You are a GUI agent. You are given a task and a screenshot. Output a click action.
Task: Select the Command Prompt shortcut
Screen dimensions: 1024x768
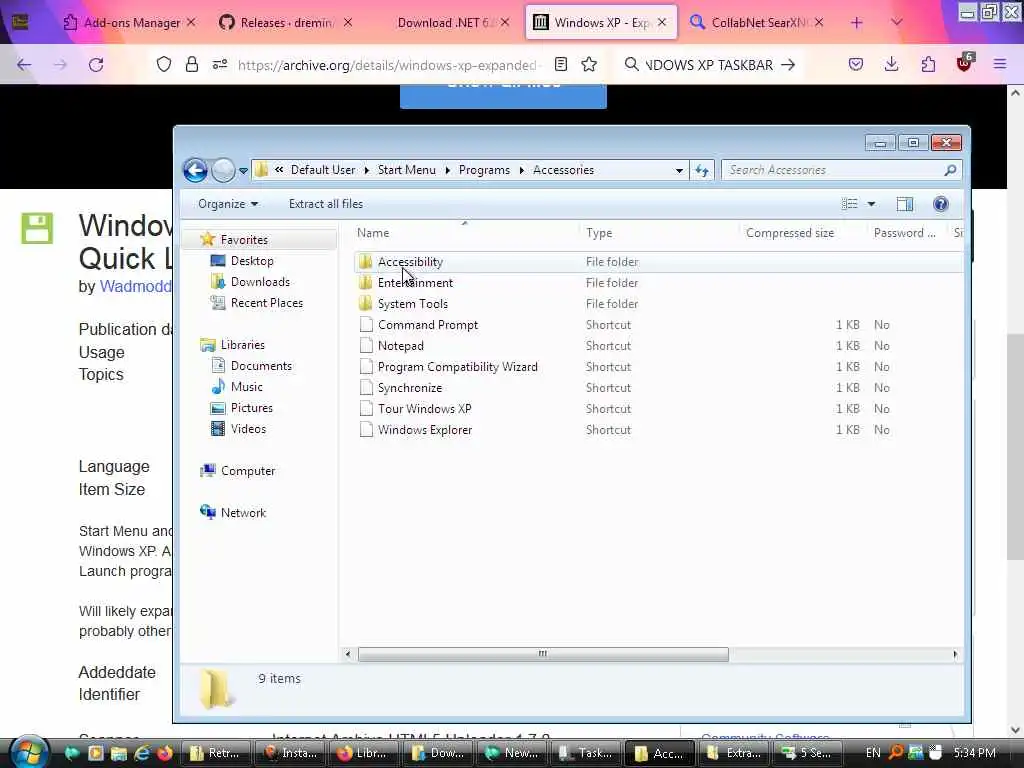pos(428,325)
